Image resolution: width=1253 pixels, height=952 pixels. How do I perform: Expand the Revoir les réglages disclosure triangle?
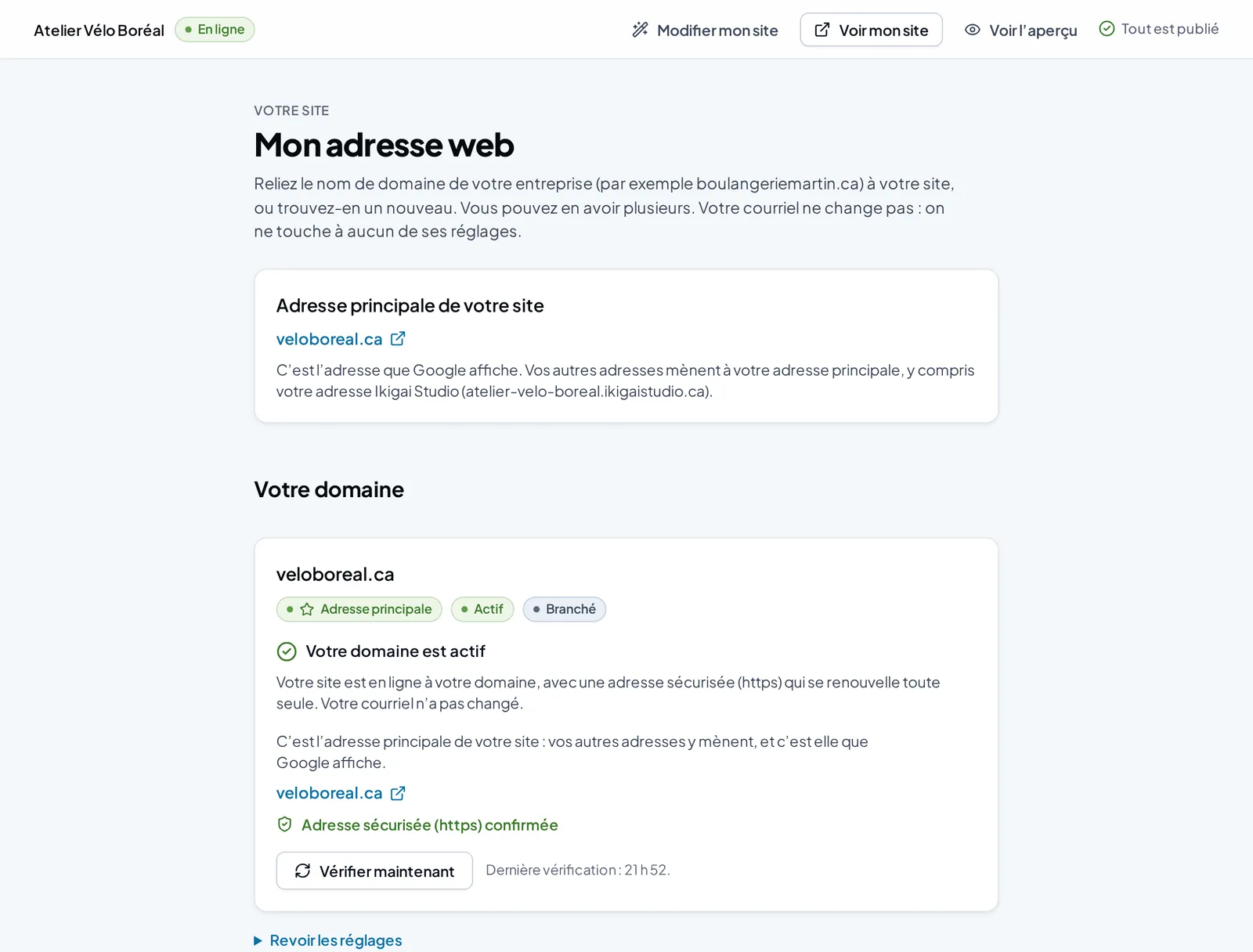pyautogui.click(x=258, y=940)
